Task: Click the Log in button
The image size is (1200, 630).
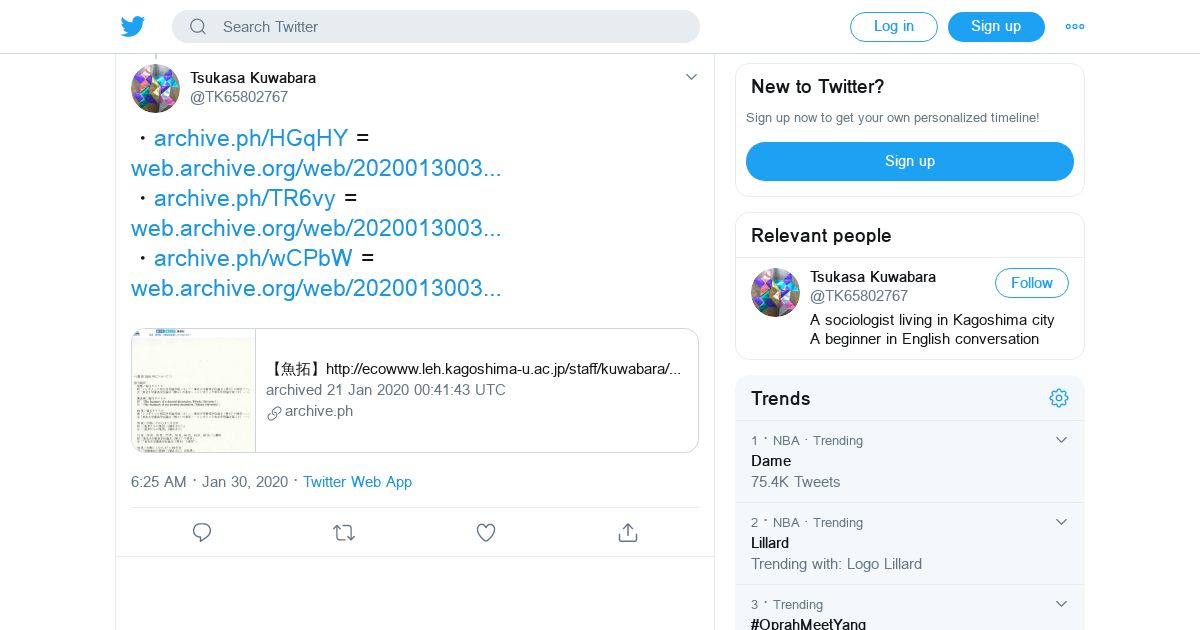Action: (x=894, y=27)
